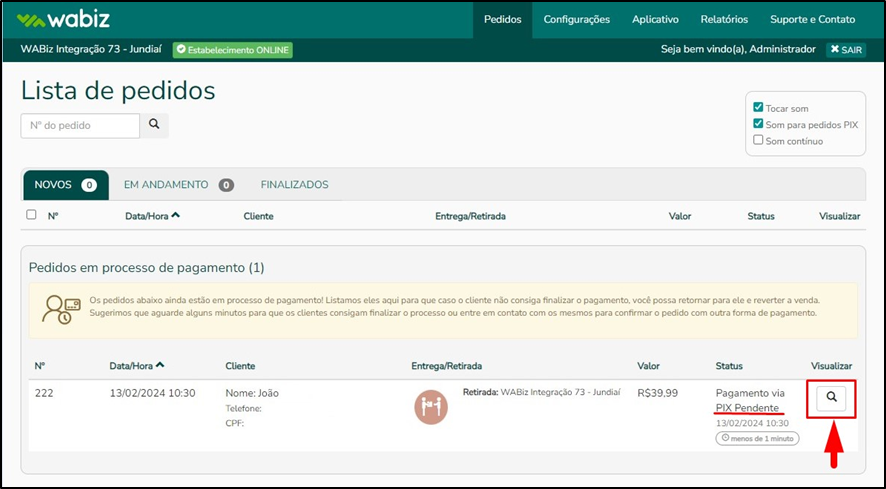Image resolution: width=886 pixels, height=489 pixels.
Task: Click the Telefone label in order 222
Action: coord(244,408)
